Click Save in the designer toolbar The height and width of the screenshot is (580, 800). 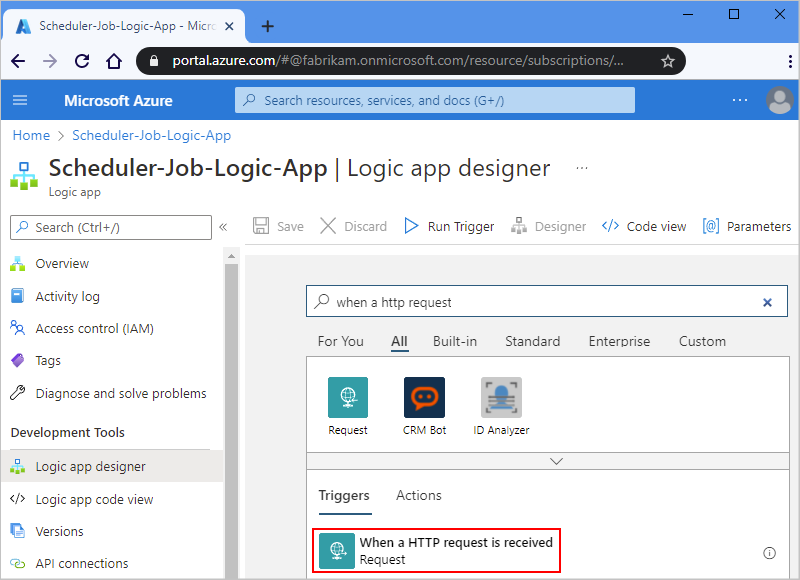[x=279, y=226]
